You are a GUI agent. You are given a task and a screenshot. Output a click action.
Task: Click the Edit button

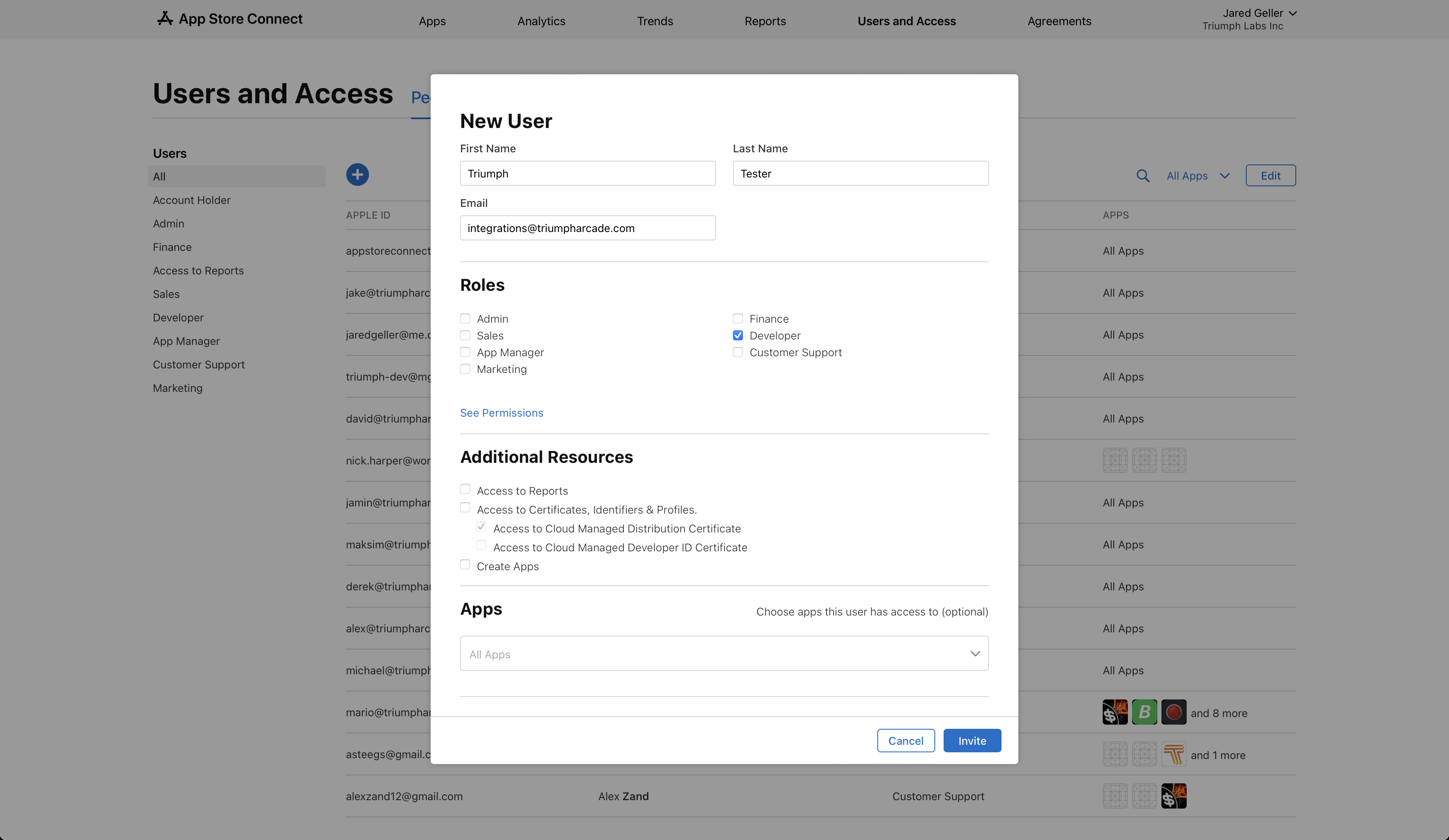[1271, 175]
